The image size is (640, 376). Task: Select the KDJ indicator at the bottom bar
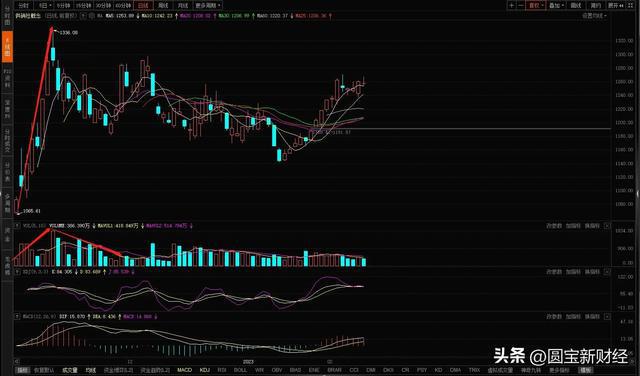[x=205, y=370]
